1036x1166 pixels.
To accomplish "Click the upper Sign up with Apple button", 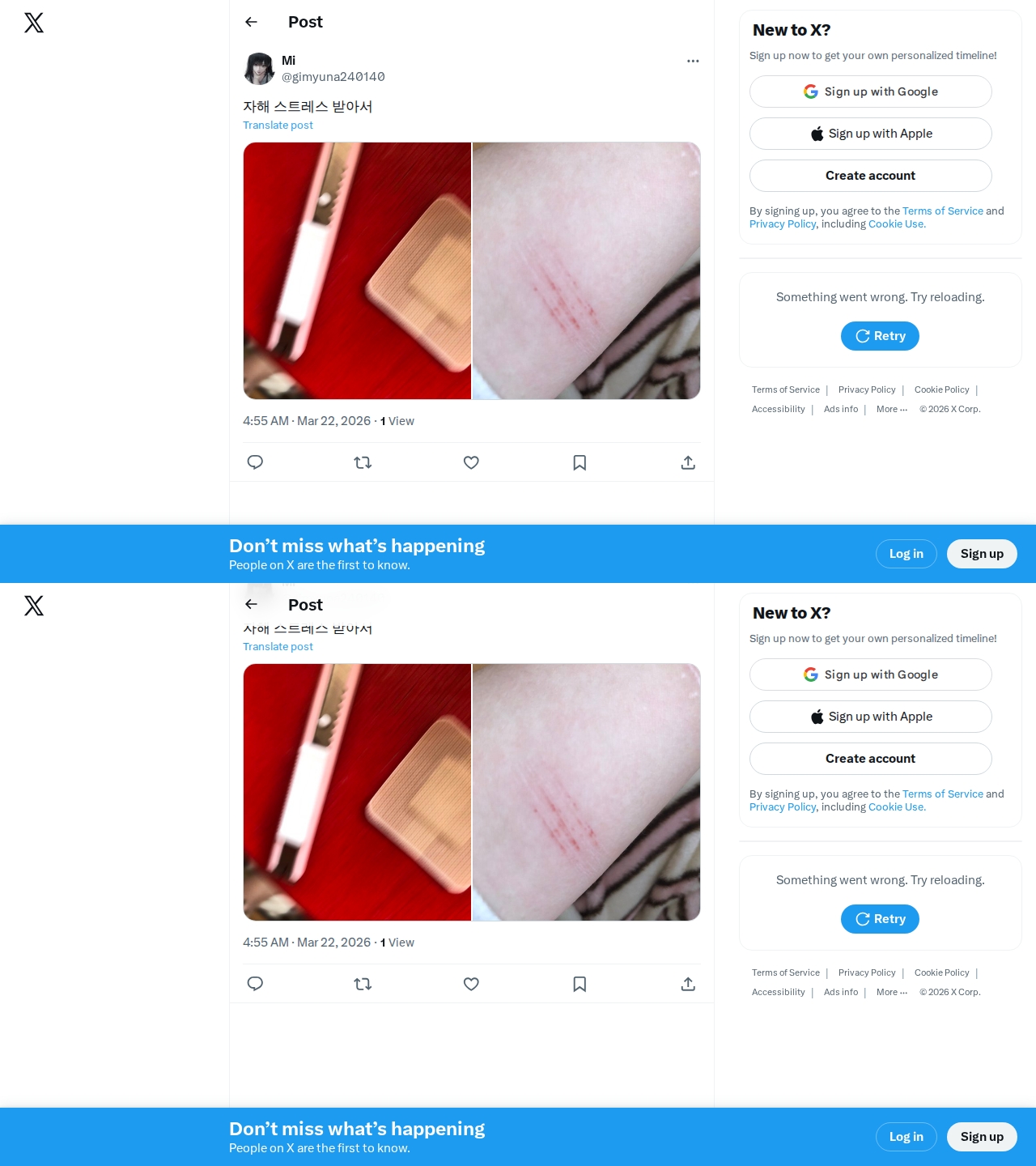I will (871, 134).
